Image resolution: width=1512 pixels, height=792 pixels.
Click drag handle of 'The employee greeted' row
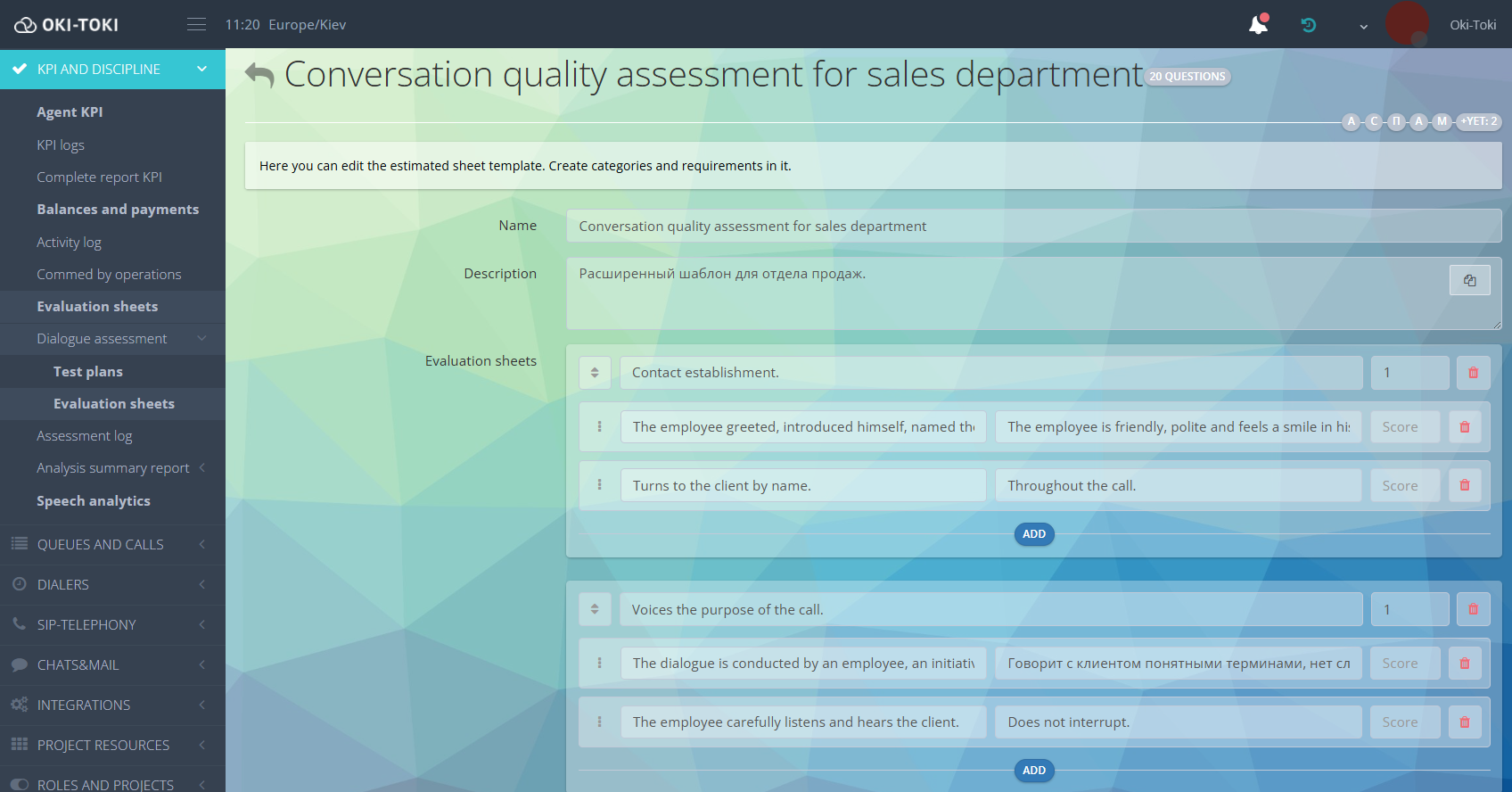599,427
